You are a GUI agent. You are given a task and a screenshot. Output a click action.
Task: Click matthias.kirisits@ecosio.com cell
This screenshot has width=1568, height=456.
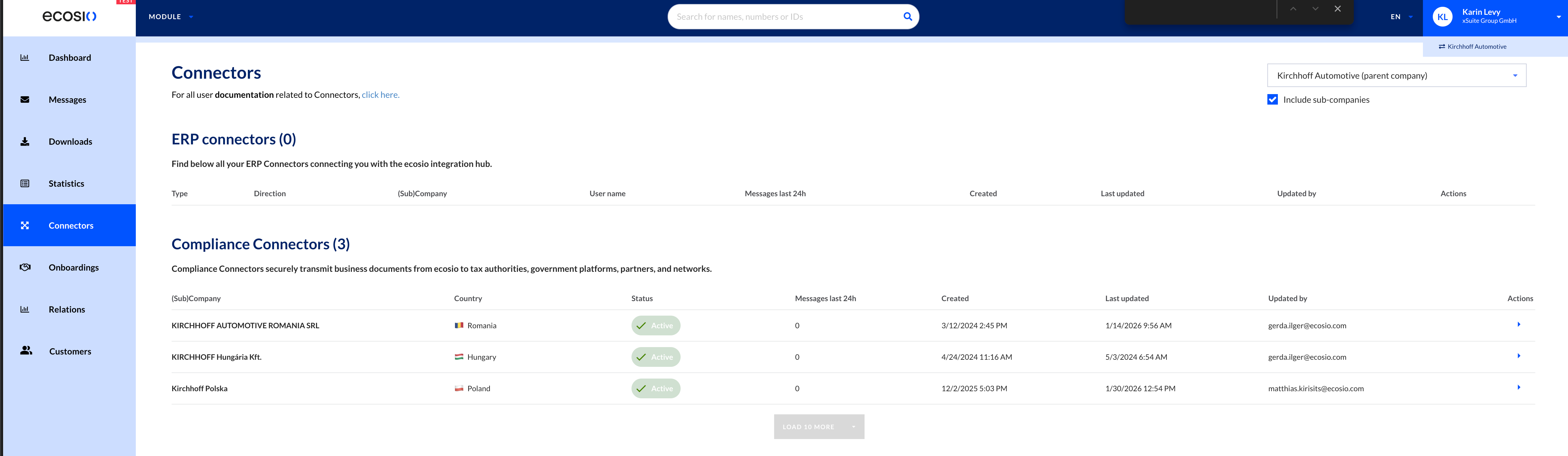tap(1316, 388)
